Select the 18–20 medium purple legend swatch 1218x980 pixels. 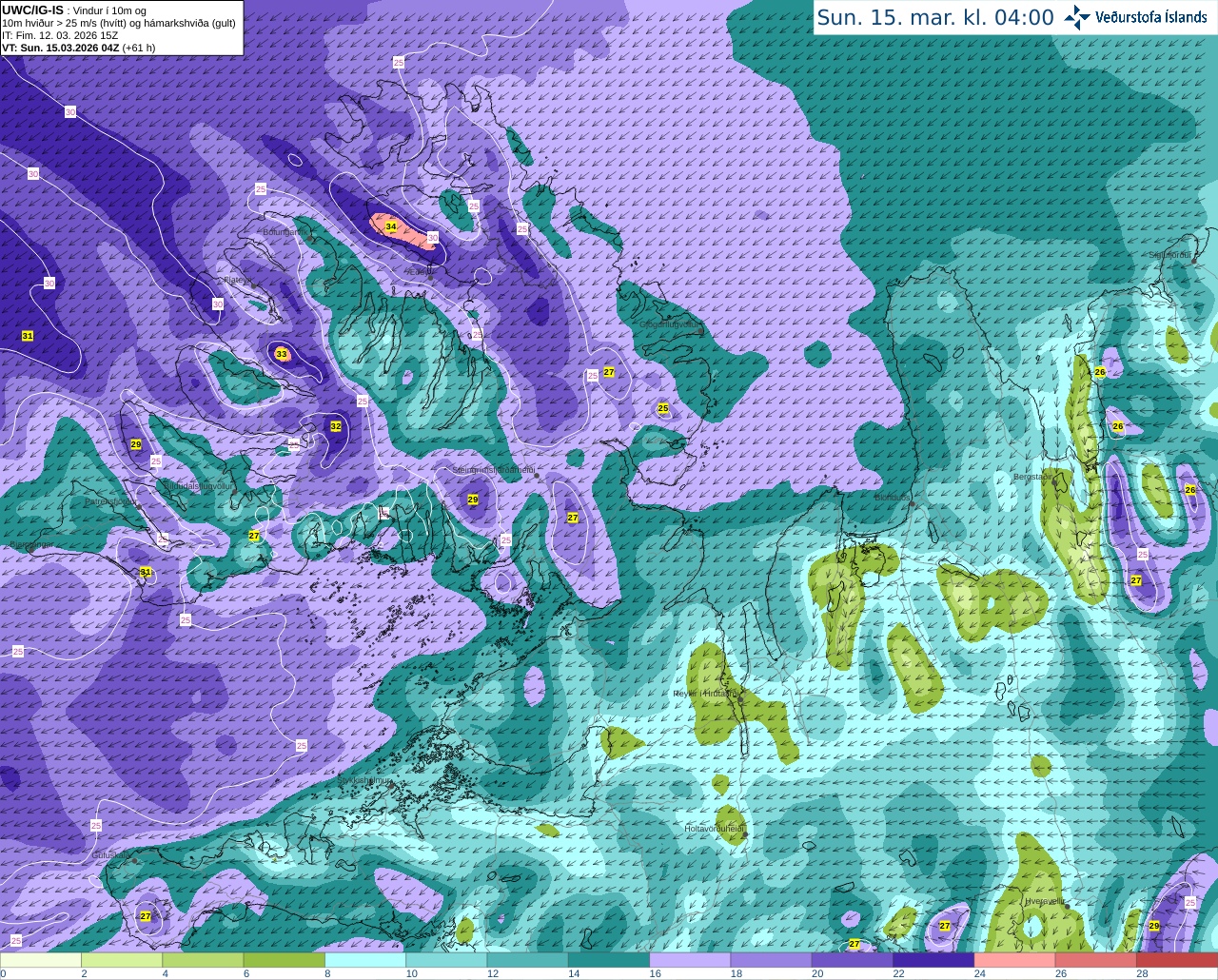click(x=772, y=960)
